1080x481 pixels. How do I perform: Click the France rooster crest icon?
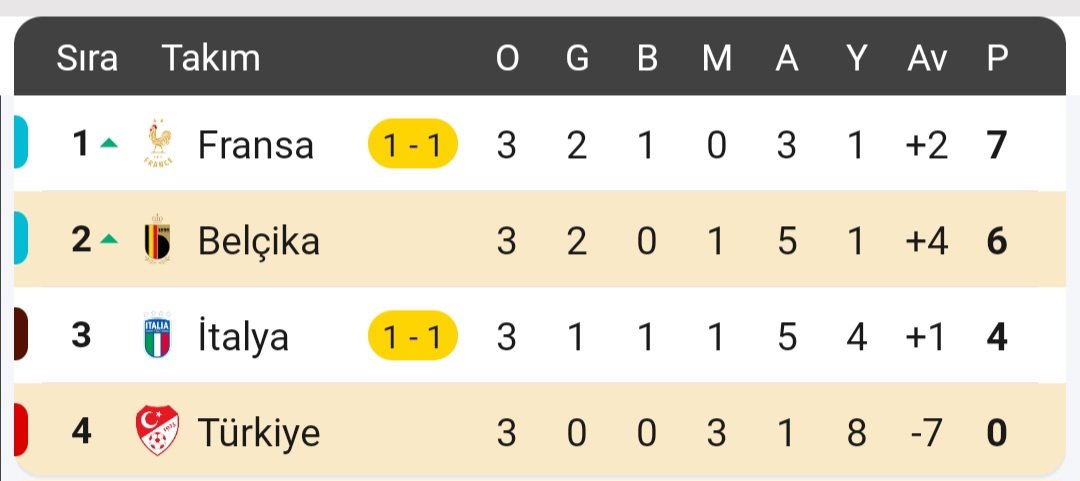click(159, 144)
